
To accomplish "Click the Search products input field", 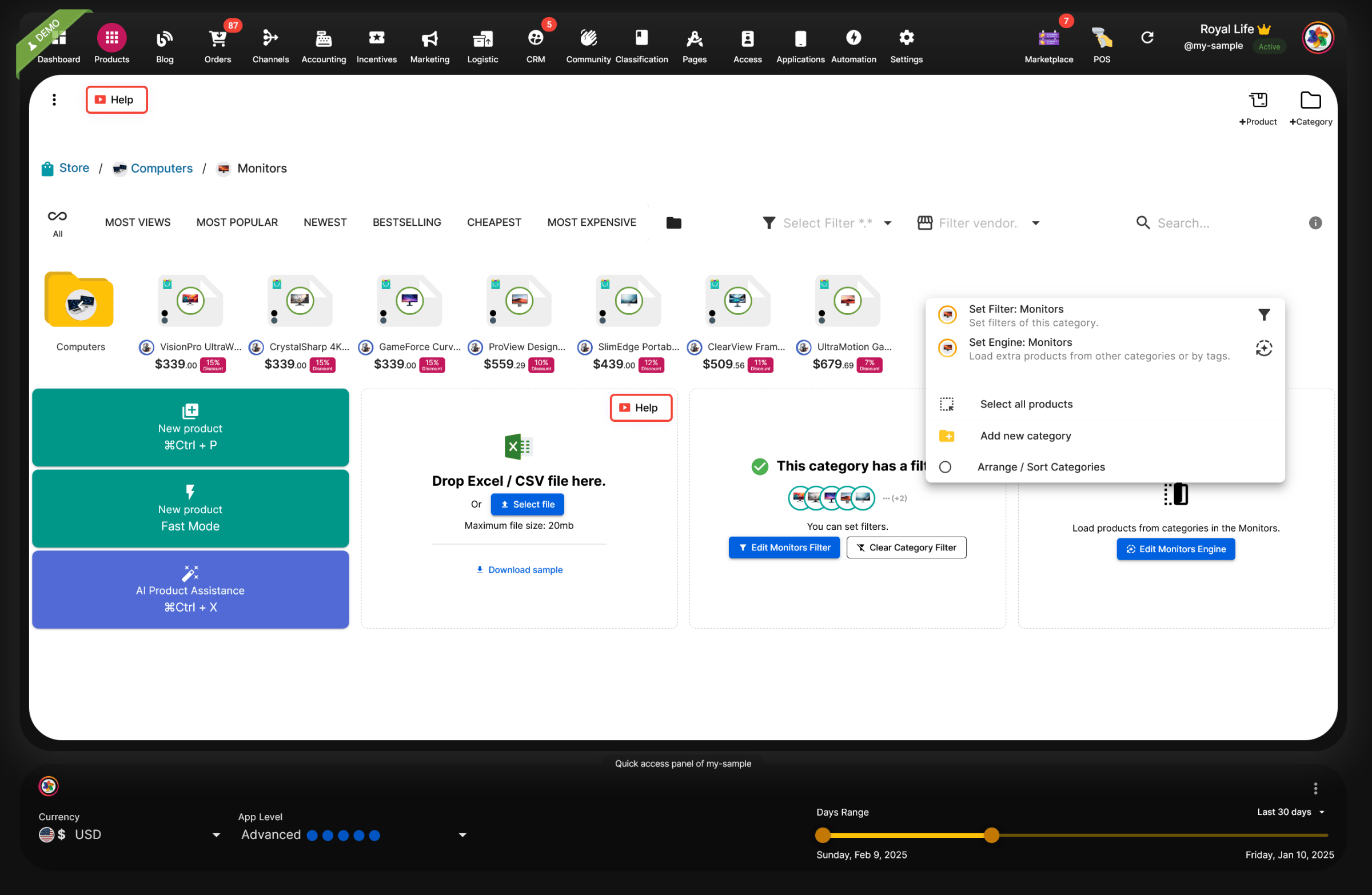I will [1217, 223].
